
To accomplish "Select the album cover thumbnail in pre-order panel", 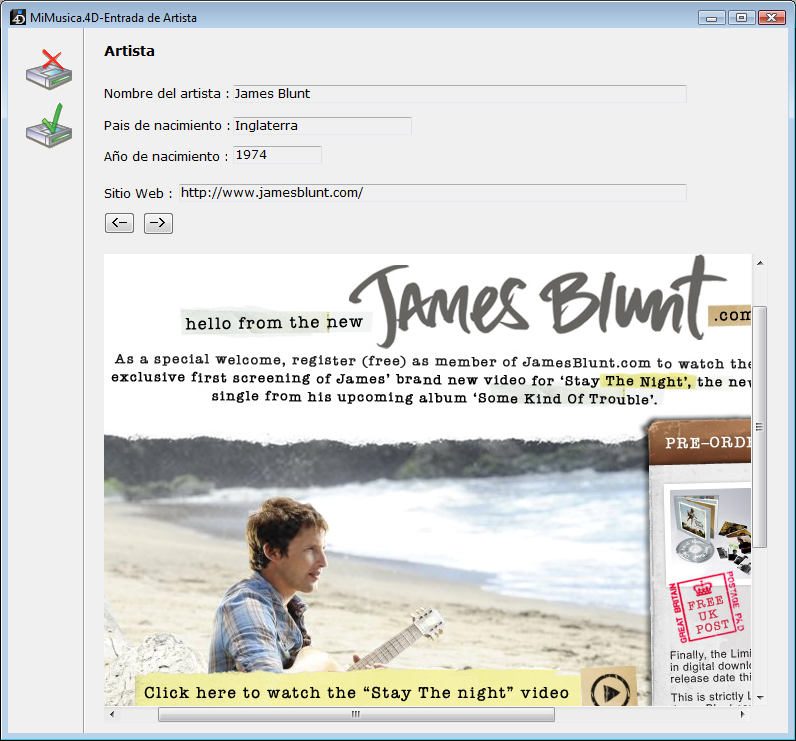I will (x=710, y=527).
